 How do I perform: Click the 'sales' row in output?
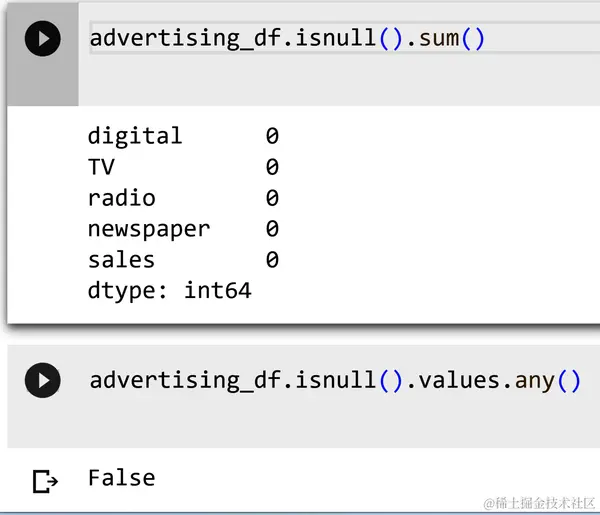coord(121,260)
